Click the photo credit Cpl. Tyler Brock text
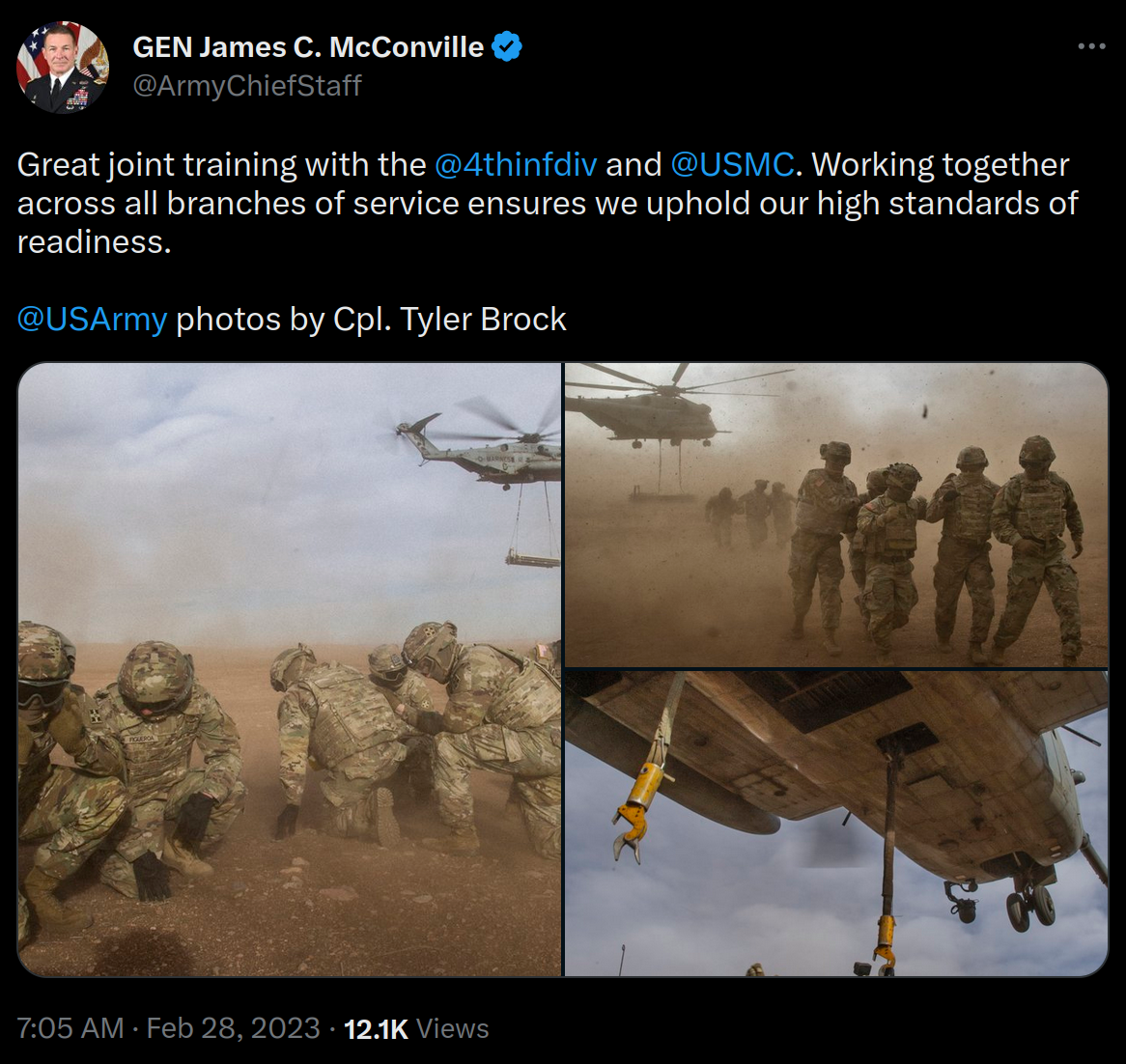Viewport: 1126px width, 1064px height. click(x=450, y=319)
